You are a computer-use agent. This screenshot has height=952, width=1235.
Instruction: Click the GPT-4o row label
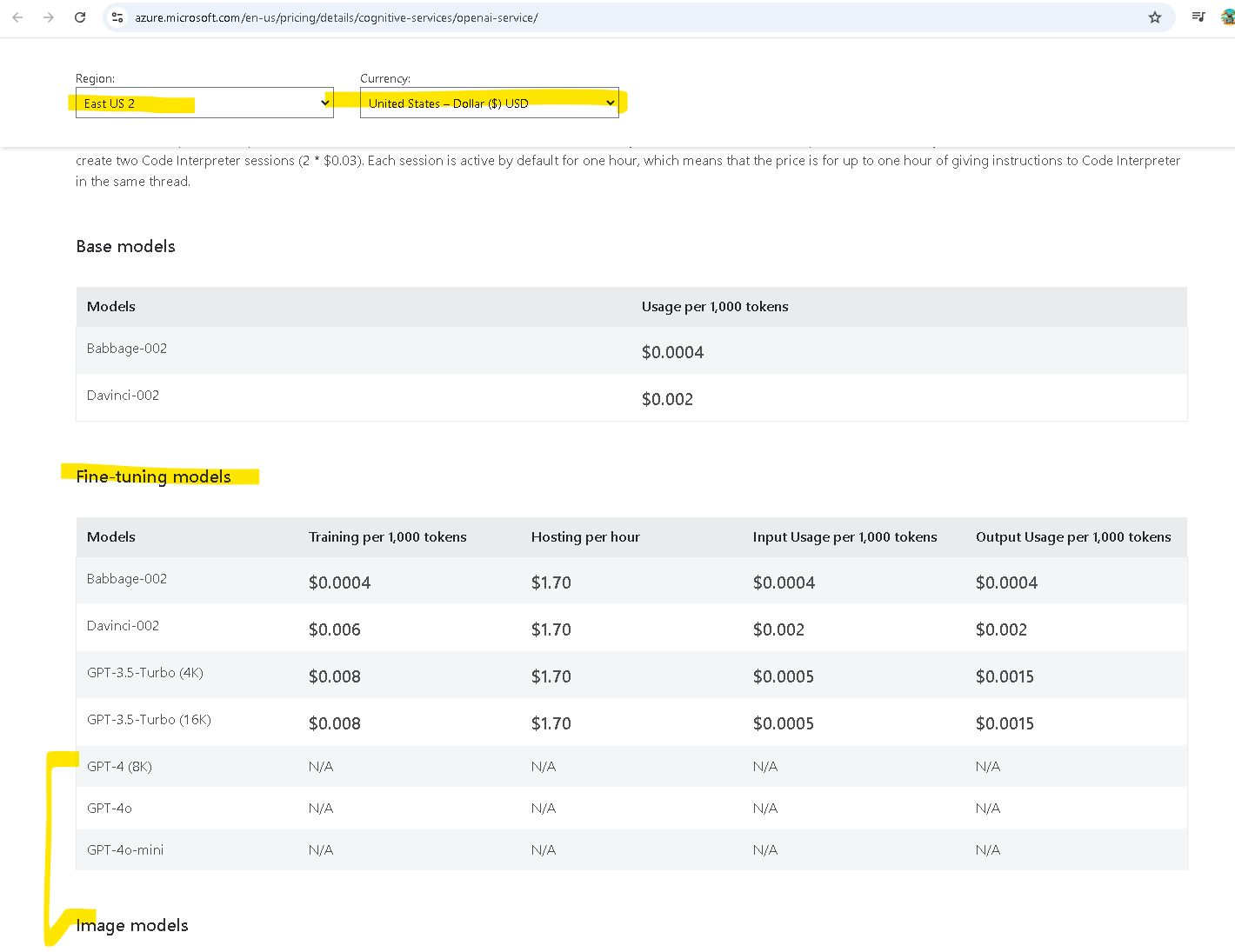[x=110, y=808]
